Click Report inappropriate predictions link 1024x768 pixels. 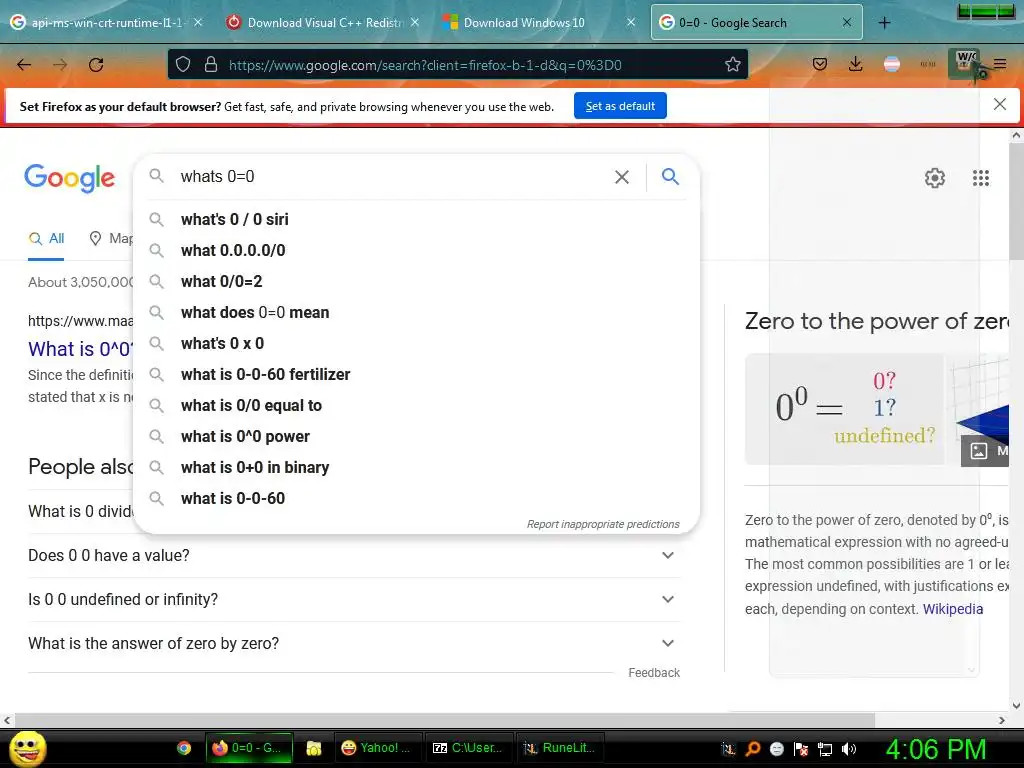coord(603,524)
